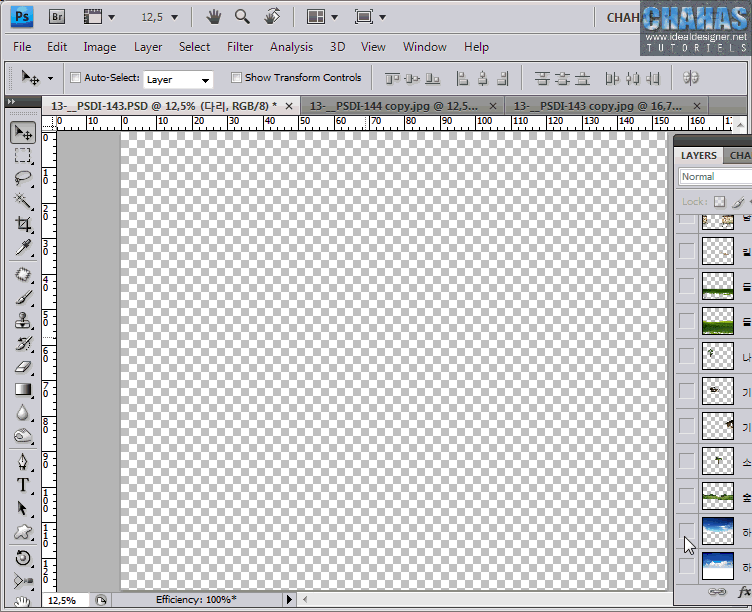This screenshot has width=752, height=612.
Task: Open the Normal blend mode dropdown
Action: (715, 177)
